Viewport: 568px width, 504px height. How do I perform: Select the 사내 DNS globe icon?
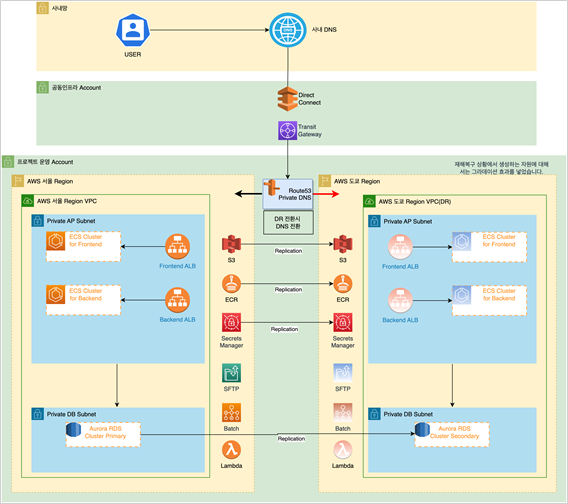(x=288, y=30)
